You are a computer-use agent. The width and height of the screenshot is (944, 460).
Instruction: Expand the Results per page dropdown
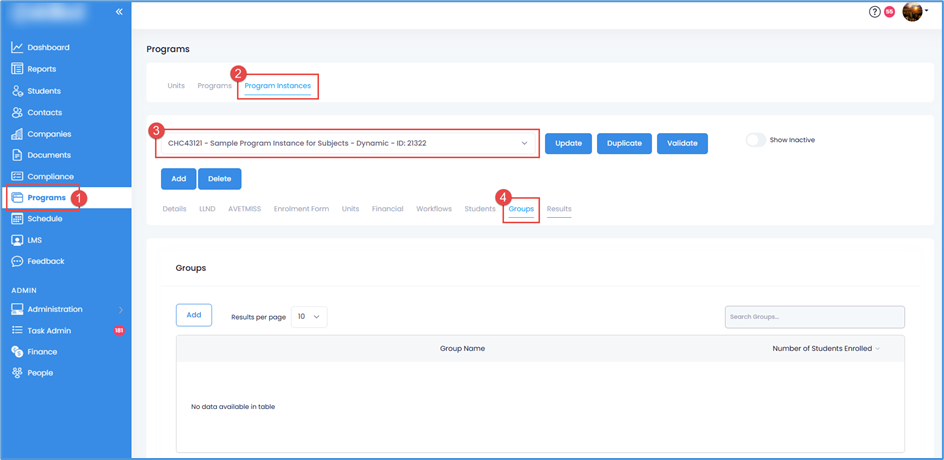coord(308,316)
